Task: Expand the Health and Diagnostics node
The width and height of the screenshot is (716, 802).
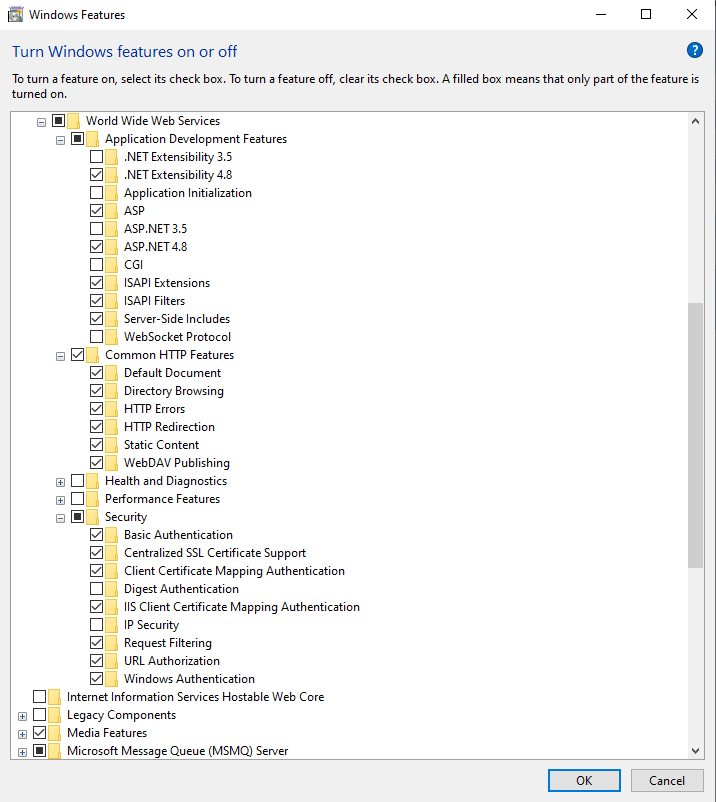Action: [x=61, y=481]
